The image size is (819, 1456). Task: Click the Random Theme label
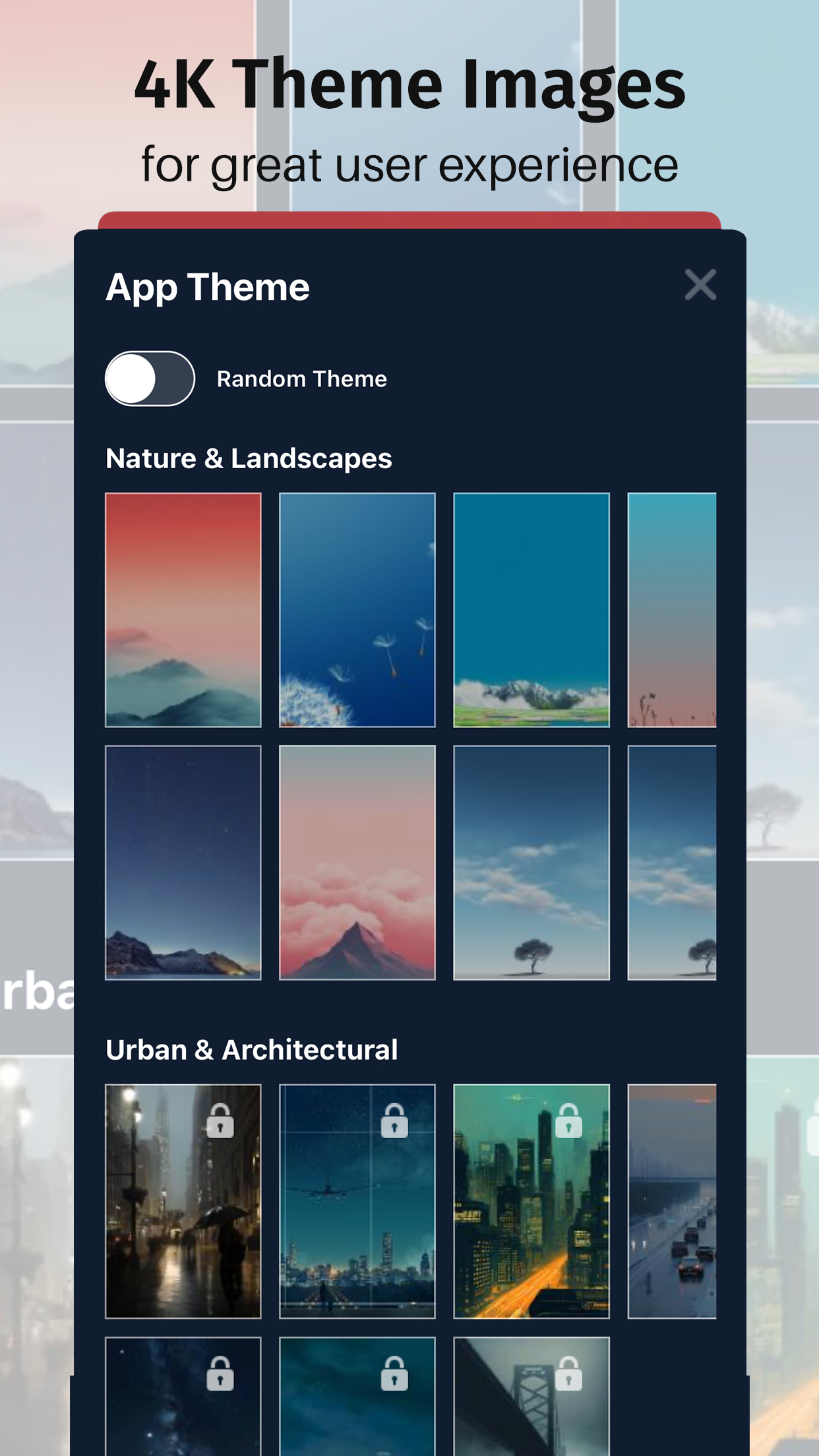tap(302, 379)
